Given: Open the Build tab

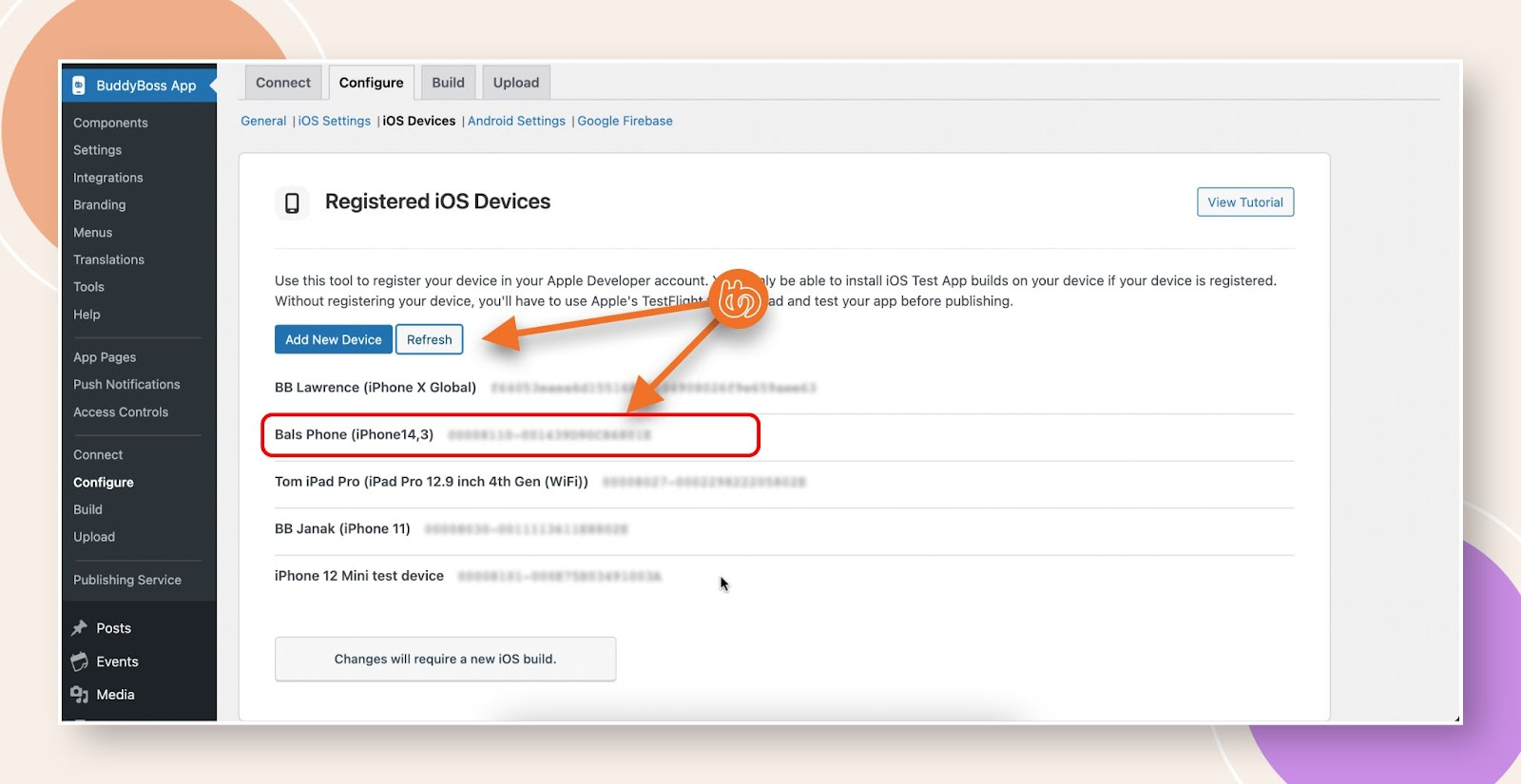Looking at the screenshot, I should click(x=449, y=83).
